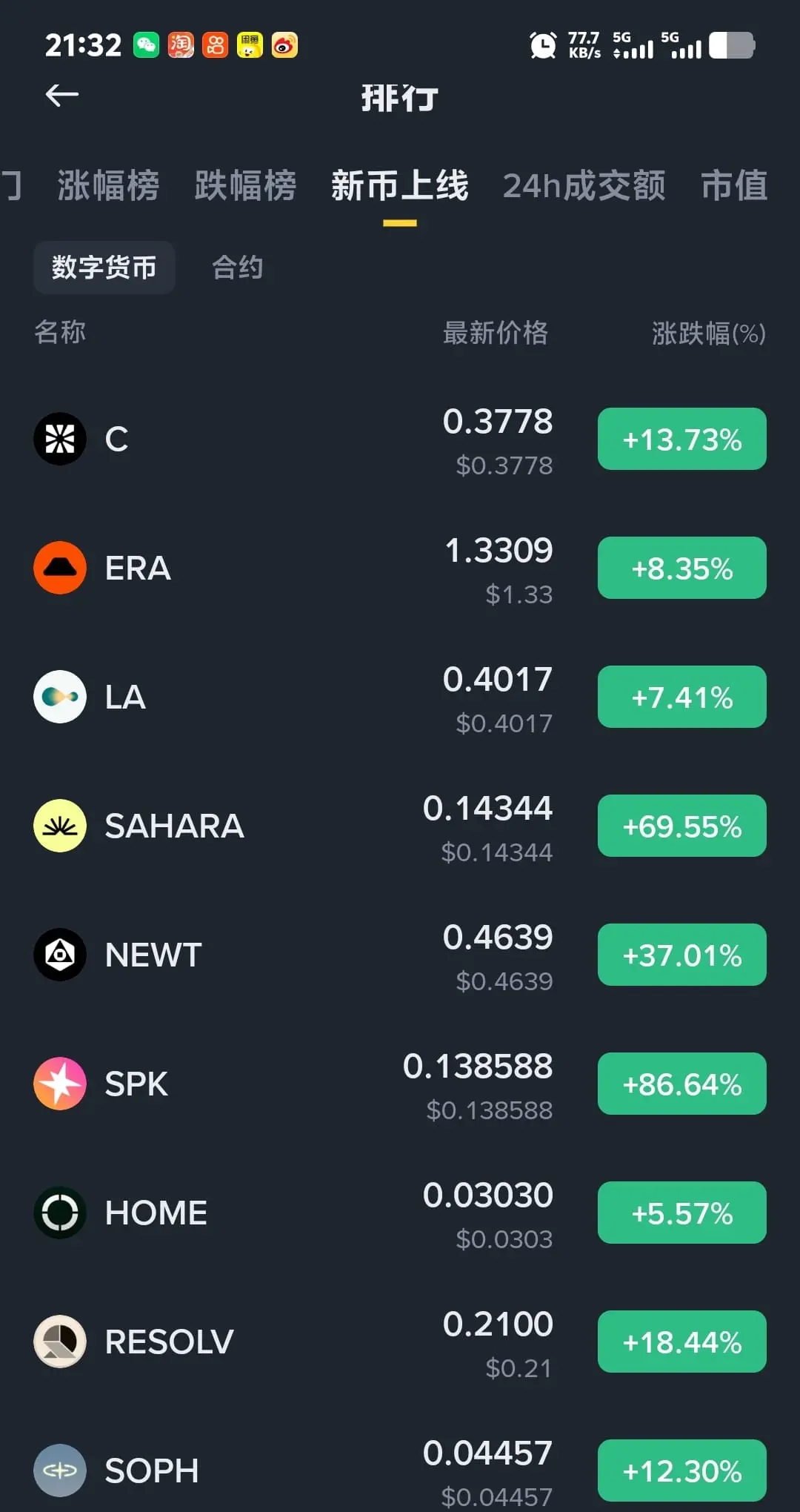800x1512 pixels.
Task: Sort list by 涨跌幅(%) column header
Action: (x=709, y=333)
